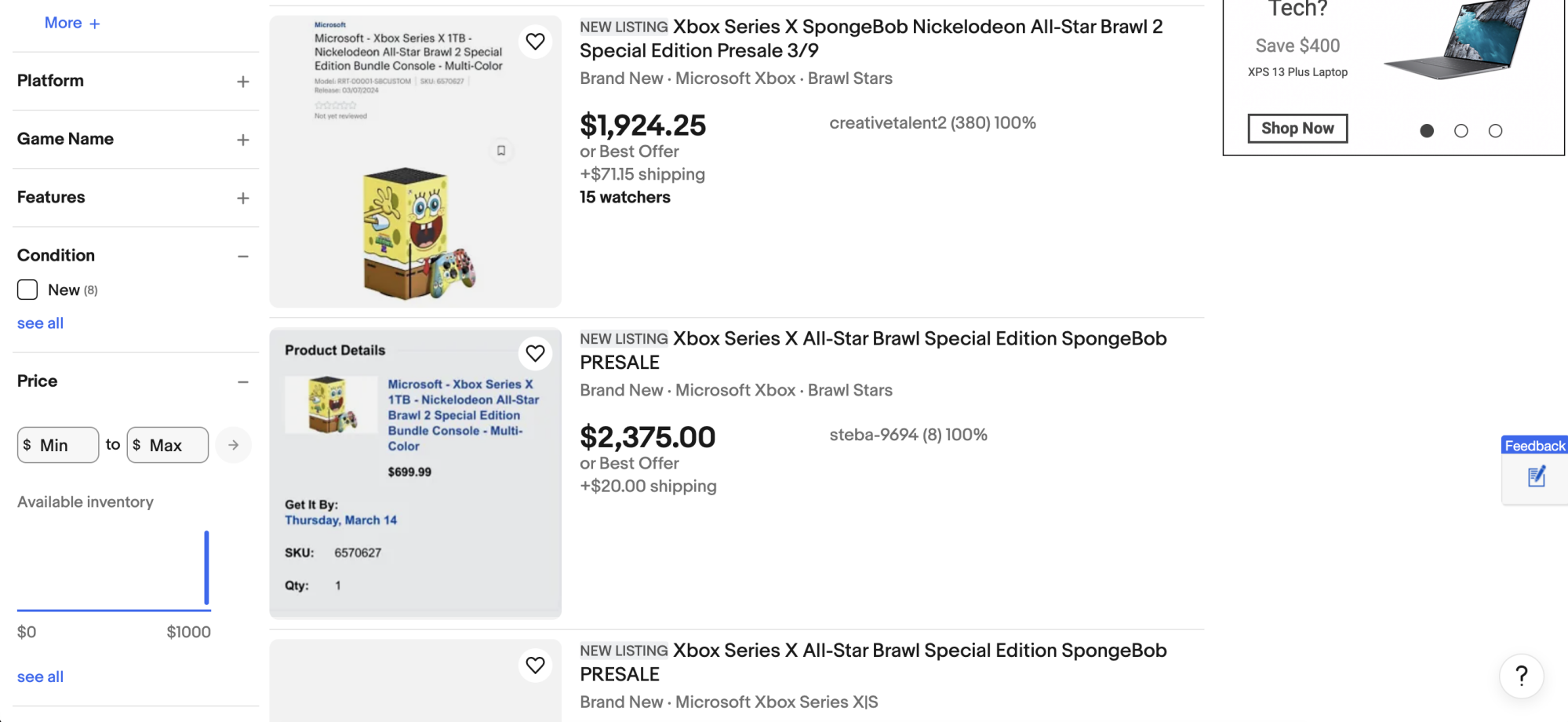Open help via question mark icon
This screenshot has height=722, width=1568.
click(x=1521, y=676)
